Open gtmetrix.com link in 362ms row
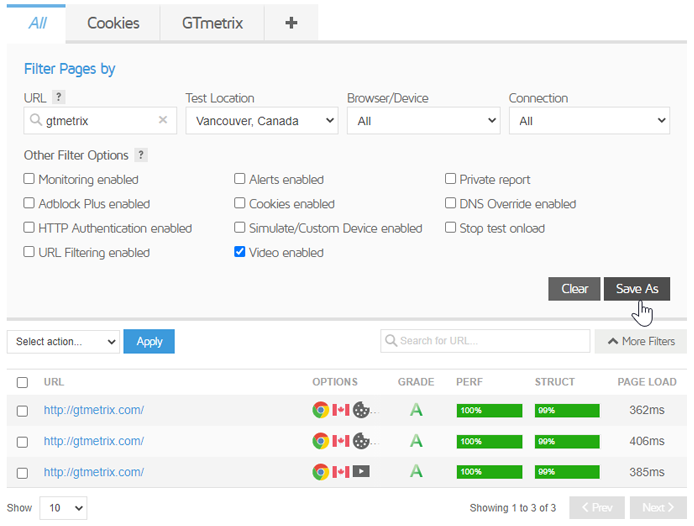 (94, 410)
